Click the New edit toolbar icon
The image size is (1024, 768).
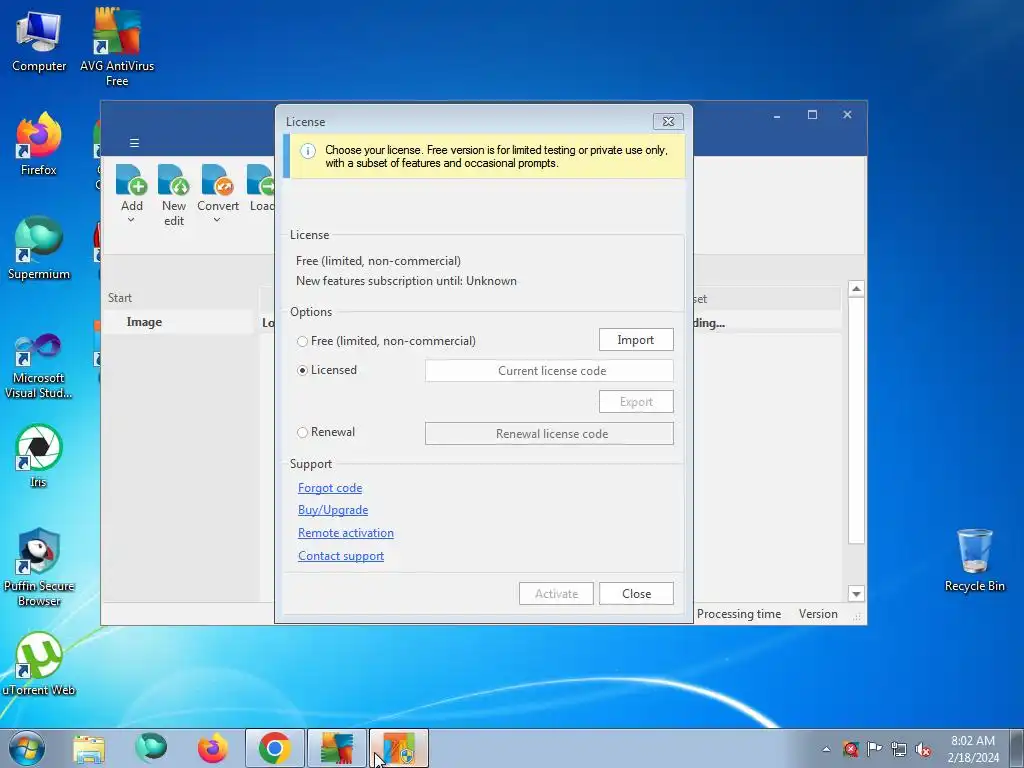pyautogui.click(x=174, y=180)
